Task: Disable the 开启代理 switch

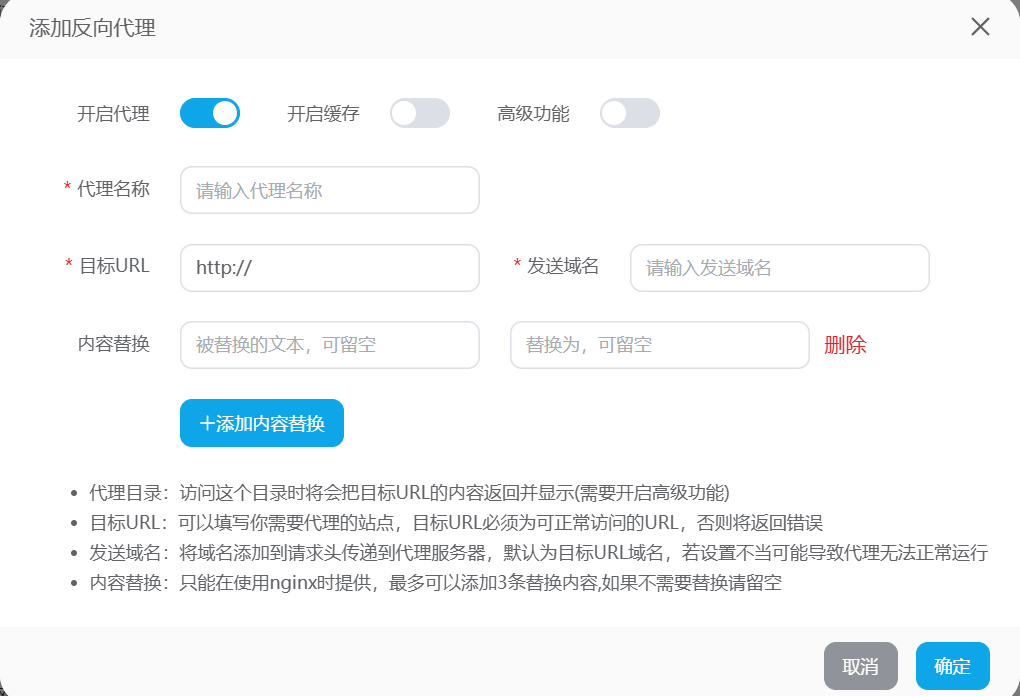Action: [x=210, y=113]
